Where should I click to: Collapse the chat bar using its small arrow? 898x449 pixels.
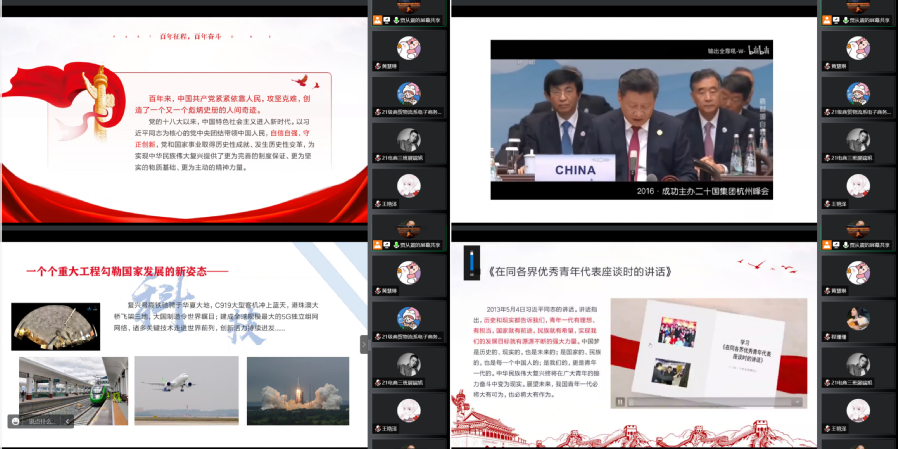pyautogui.click(x=68, y=422)
